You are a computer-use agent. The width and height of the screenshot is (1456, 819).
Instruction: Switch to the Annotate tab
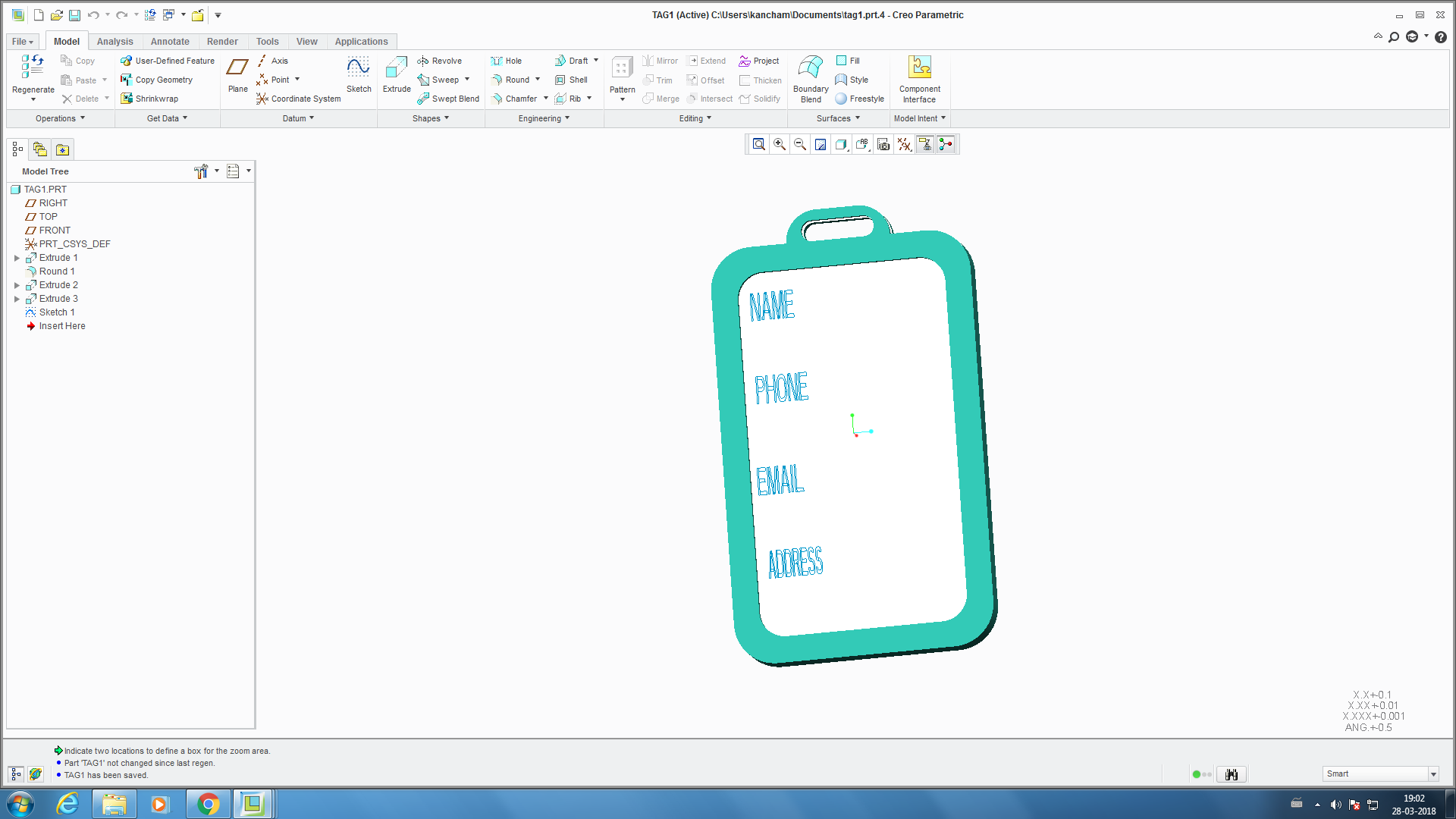tap(170, 42)
